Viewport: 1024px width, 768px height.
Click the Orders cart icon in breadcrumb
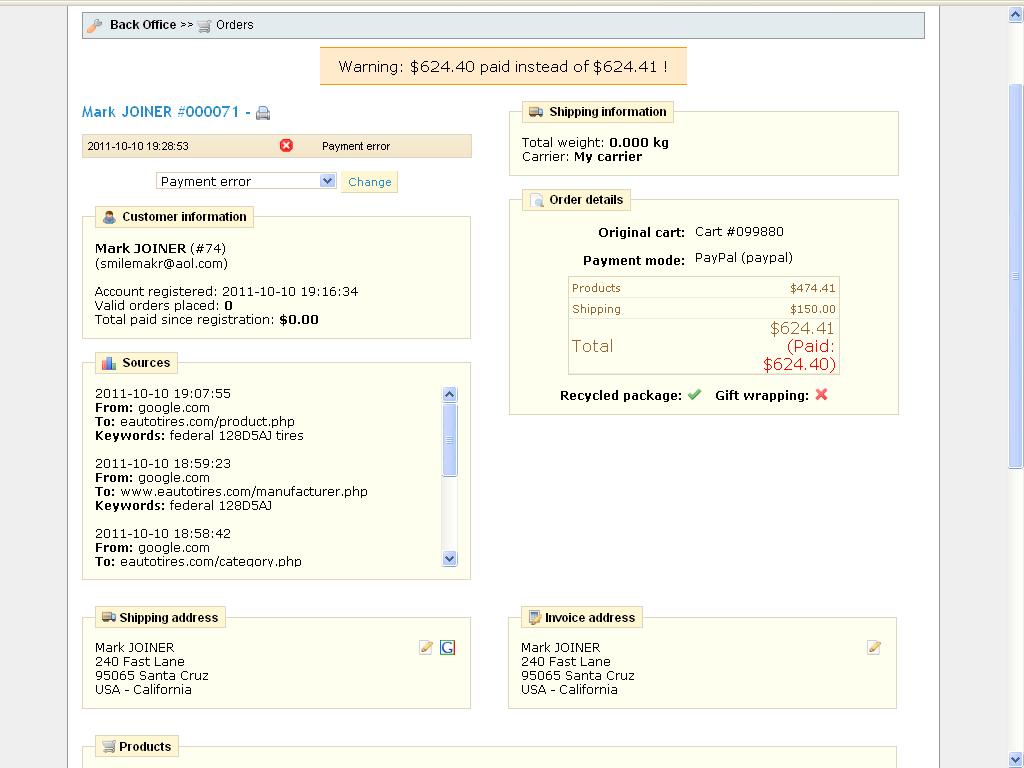[204, 26]
